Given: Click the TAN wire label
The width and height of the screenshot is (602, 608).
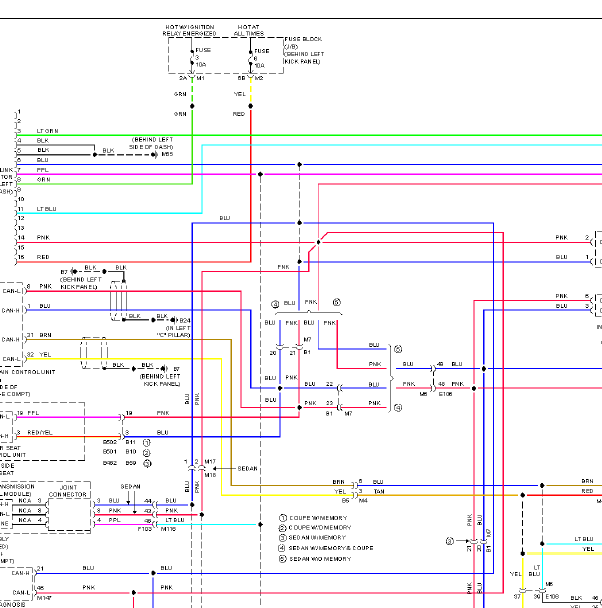Looking at the screenshot, I should click(x=379, y=491).
